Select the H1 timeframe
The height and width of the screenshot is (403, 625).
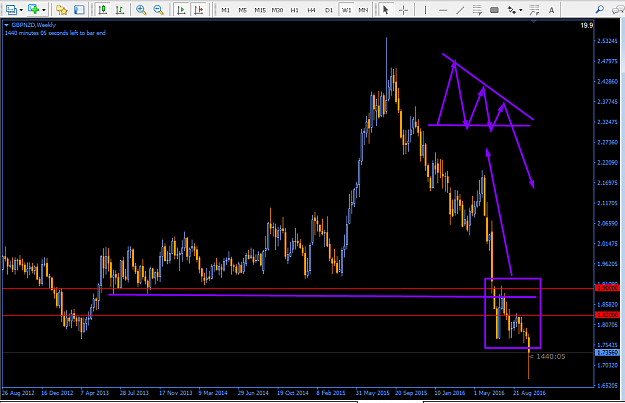point(295,10)
